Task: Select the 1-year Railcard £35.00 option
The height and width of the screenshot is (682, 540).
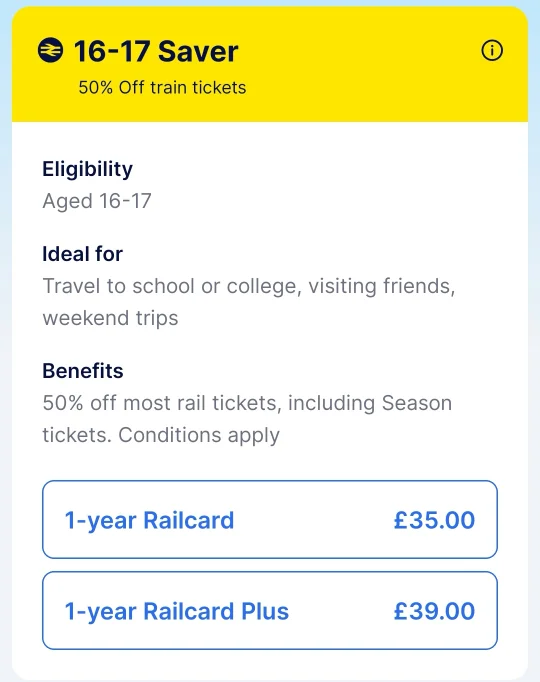Action: point(270,519)
